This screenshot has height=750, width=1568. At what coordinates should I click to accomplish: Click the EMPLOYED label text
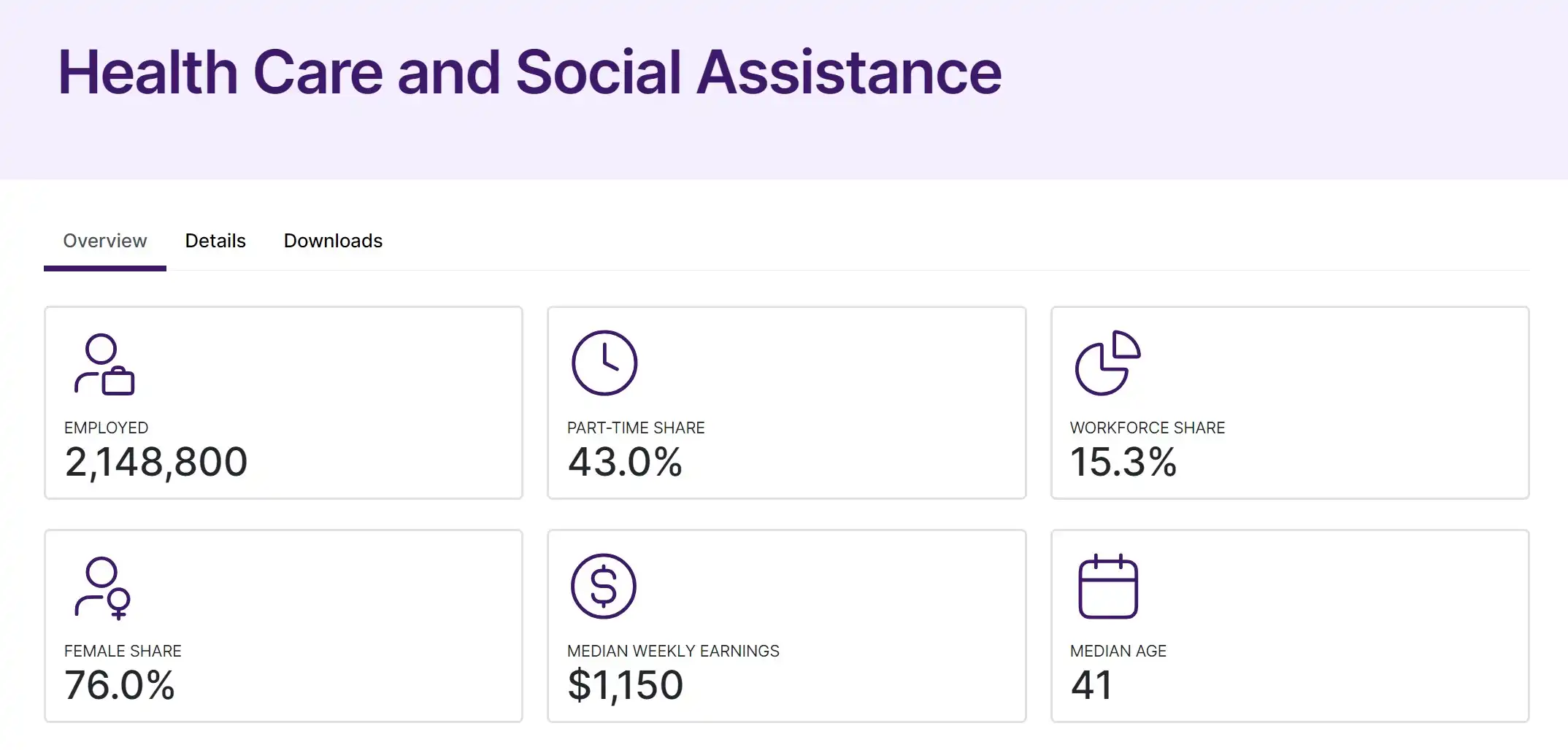[x=106, y=428]
